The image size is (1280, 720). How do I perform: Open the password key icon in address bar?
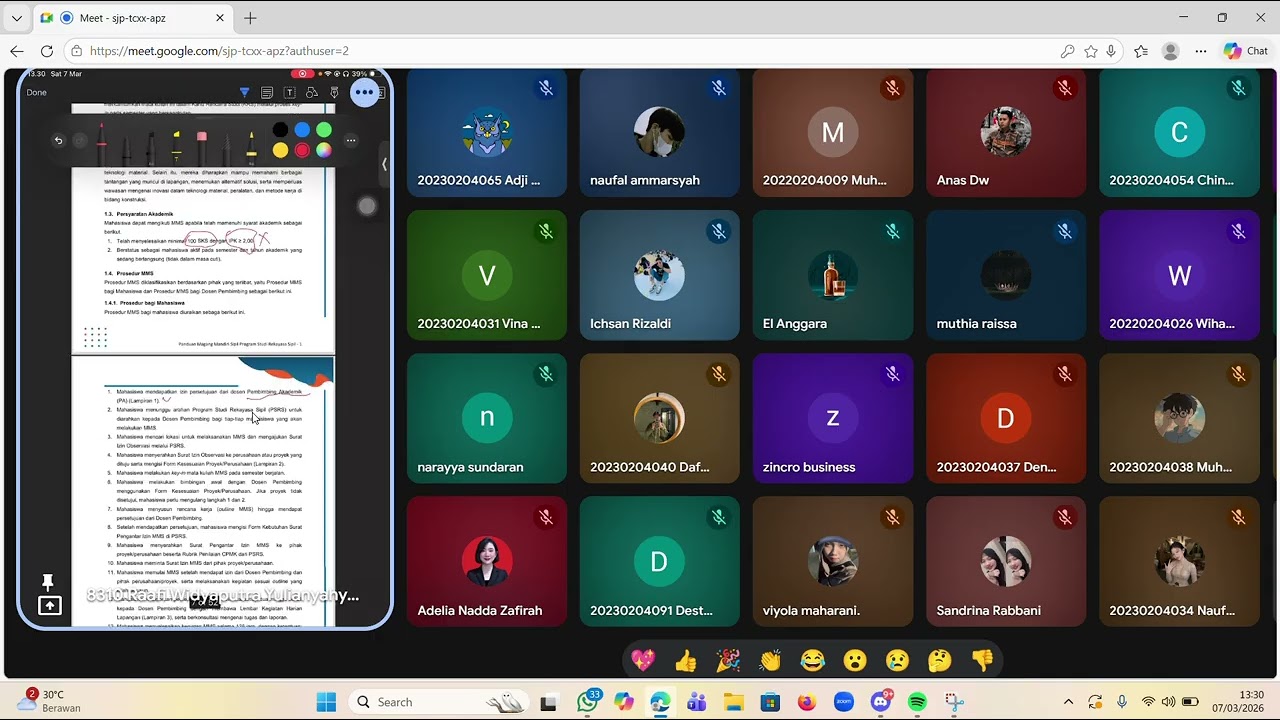(x=1068, y=51)
